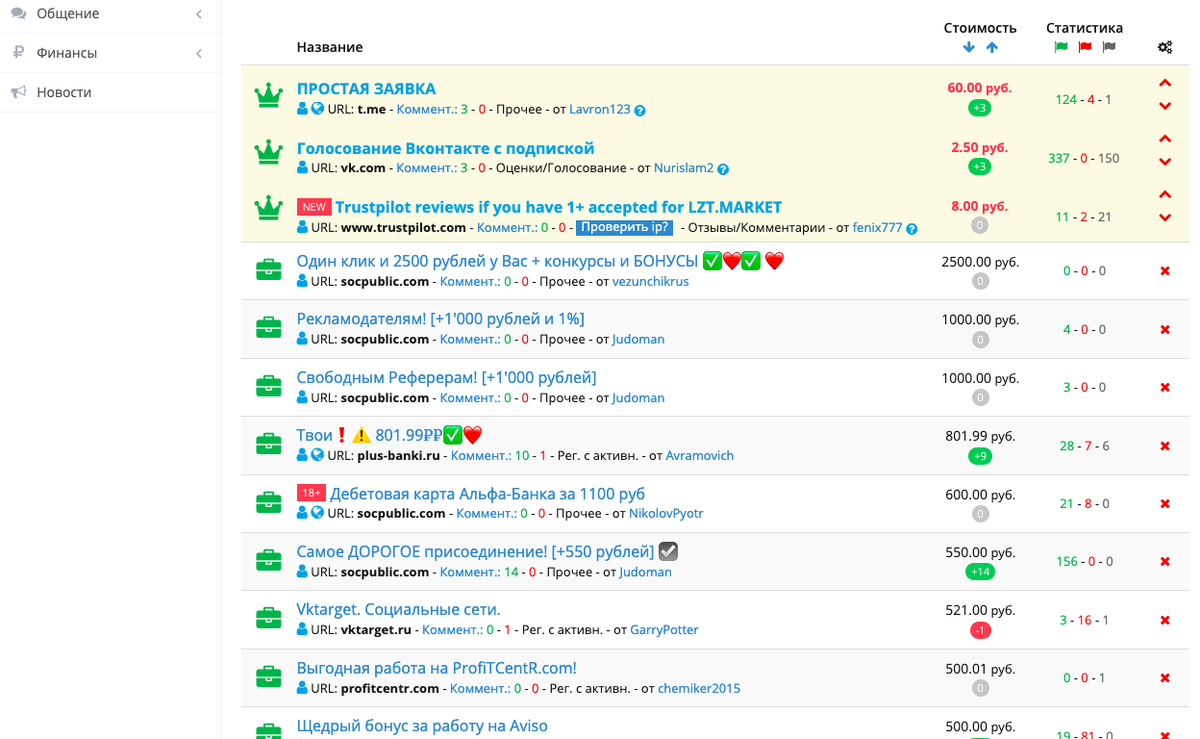The height and width of the screenshot is (739, 1200).
Task: Click the help icon next to Lavron123
Action: (640, 110)
